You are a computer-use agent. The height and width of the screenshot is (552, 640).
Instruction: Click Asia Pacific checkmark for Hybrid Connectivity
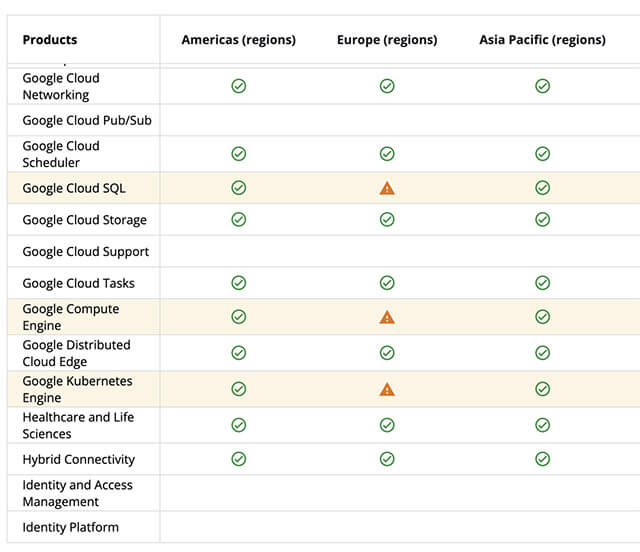(x=542, y=459)
